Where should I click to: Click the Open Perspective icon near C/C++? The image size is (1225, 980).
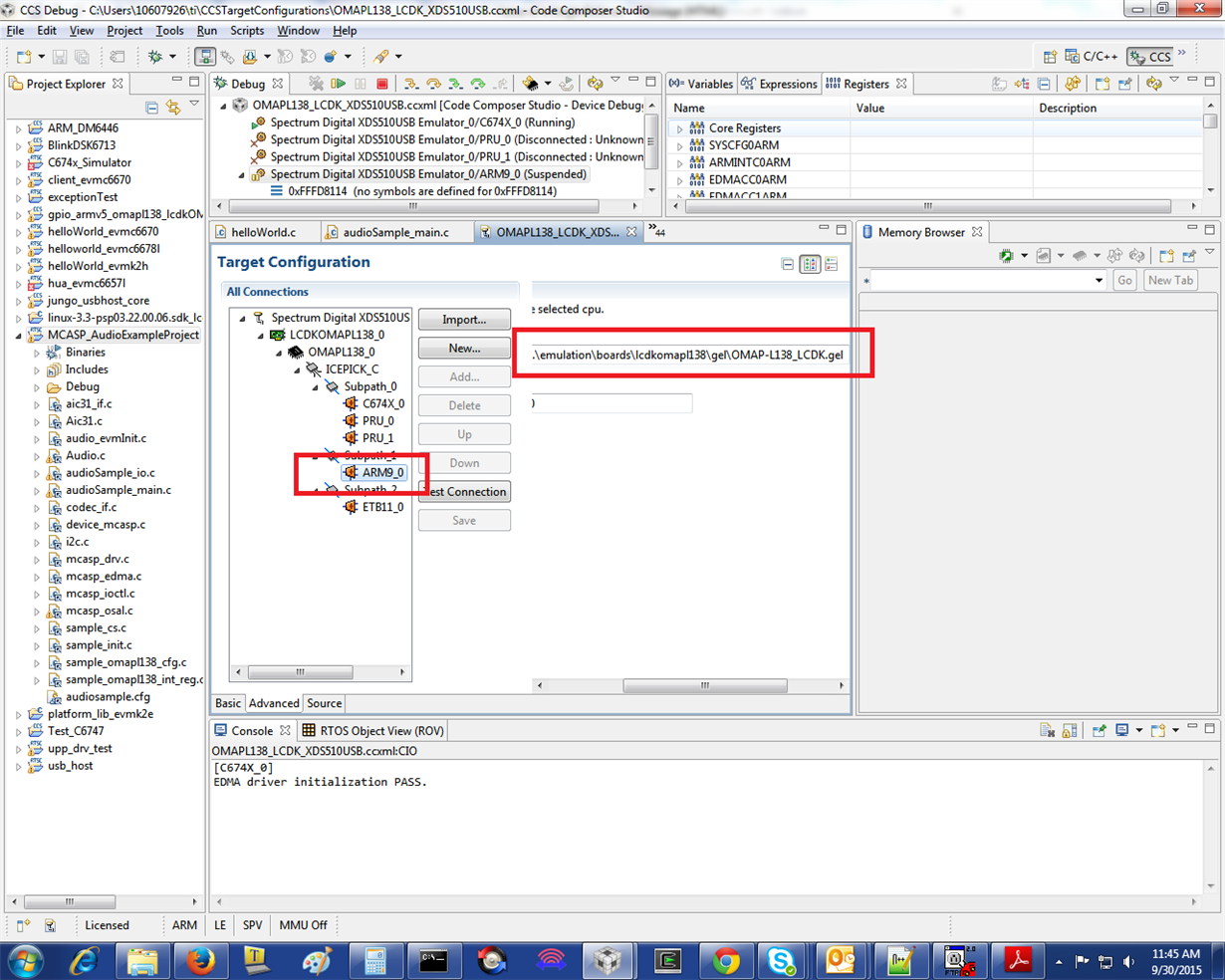pyautogui.click(x=1050, y=57)
